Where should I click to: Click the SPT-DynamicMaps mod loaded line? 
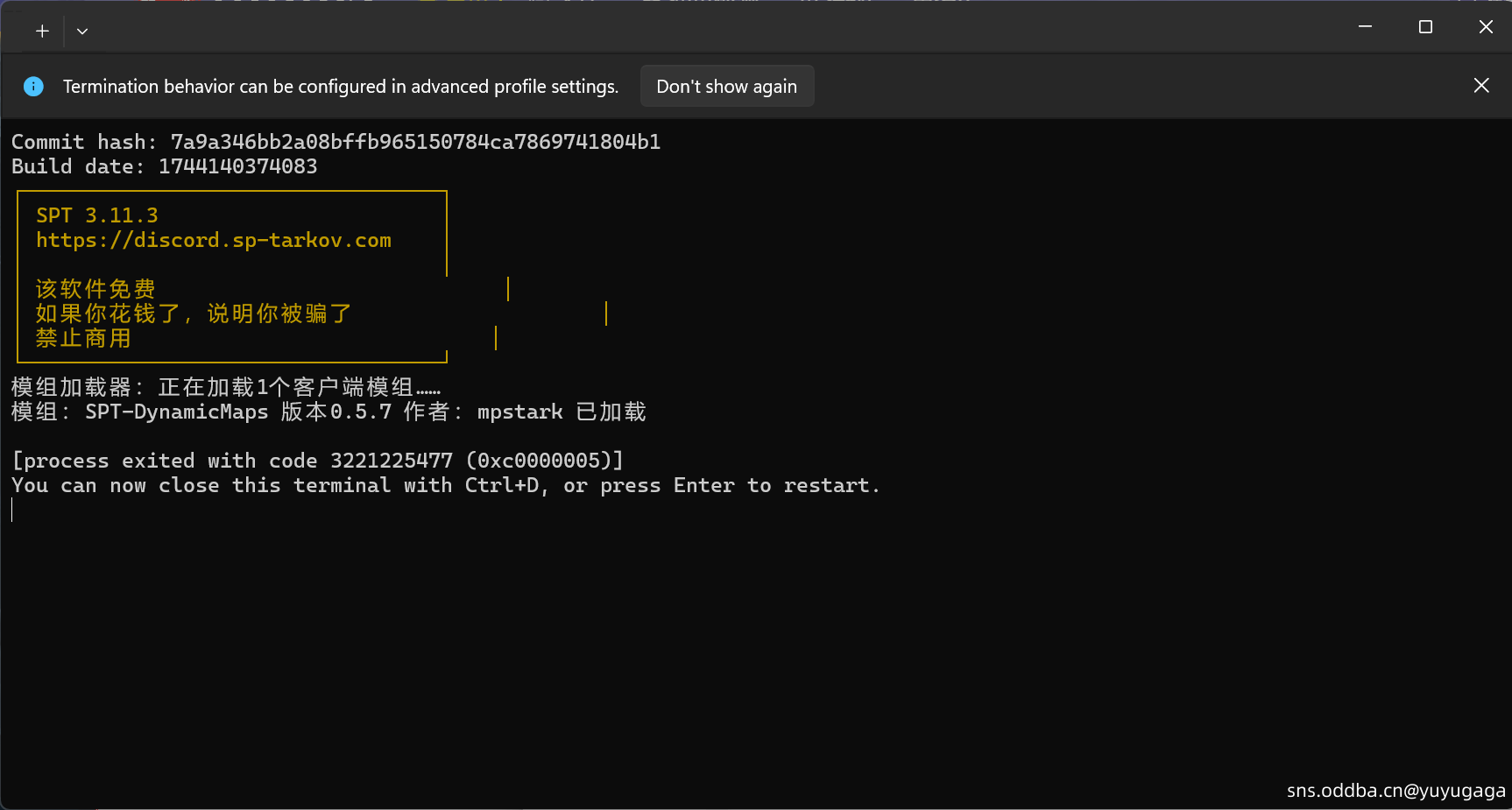click(x=329, y=412)
